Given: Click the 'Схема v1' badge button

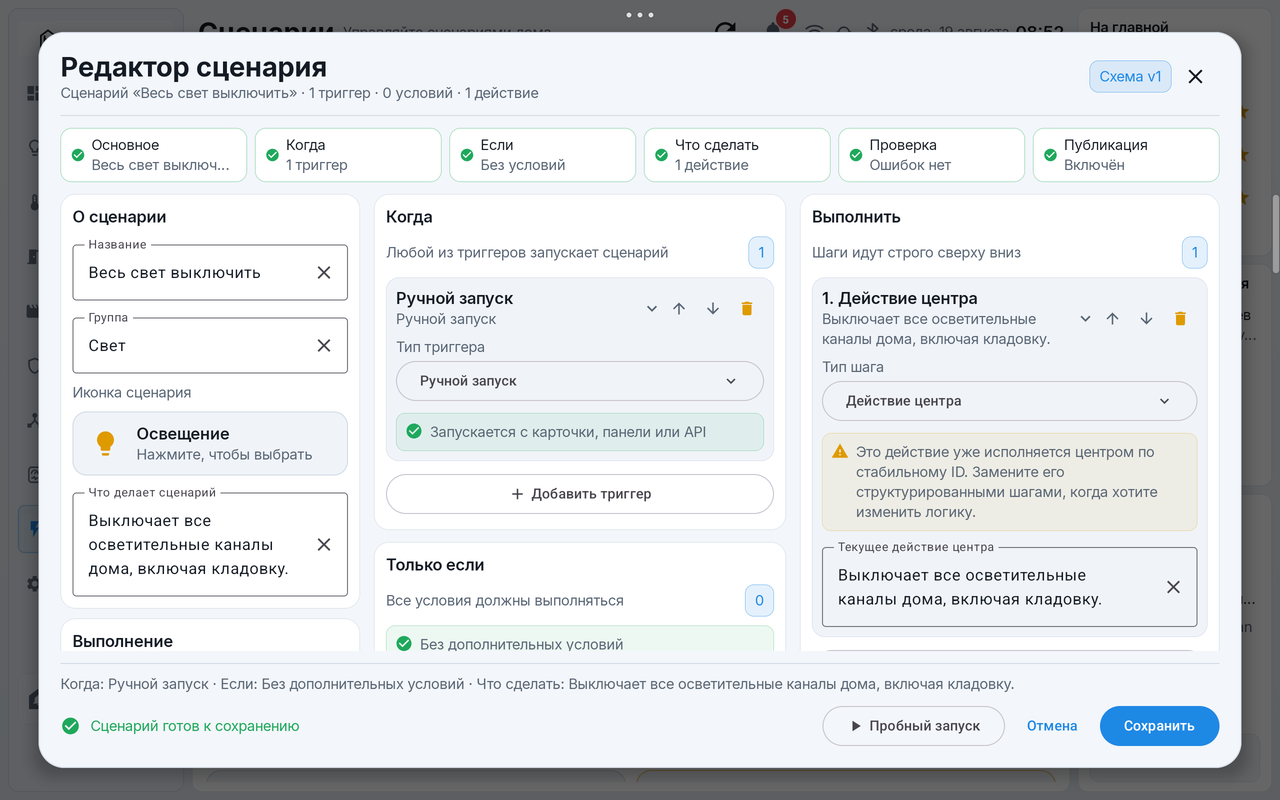Looking at the screenshot, I should point(1130,77).
